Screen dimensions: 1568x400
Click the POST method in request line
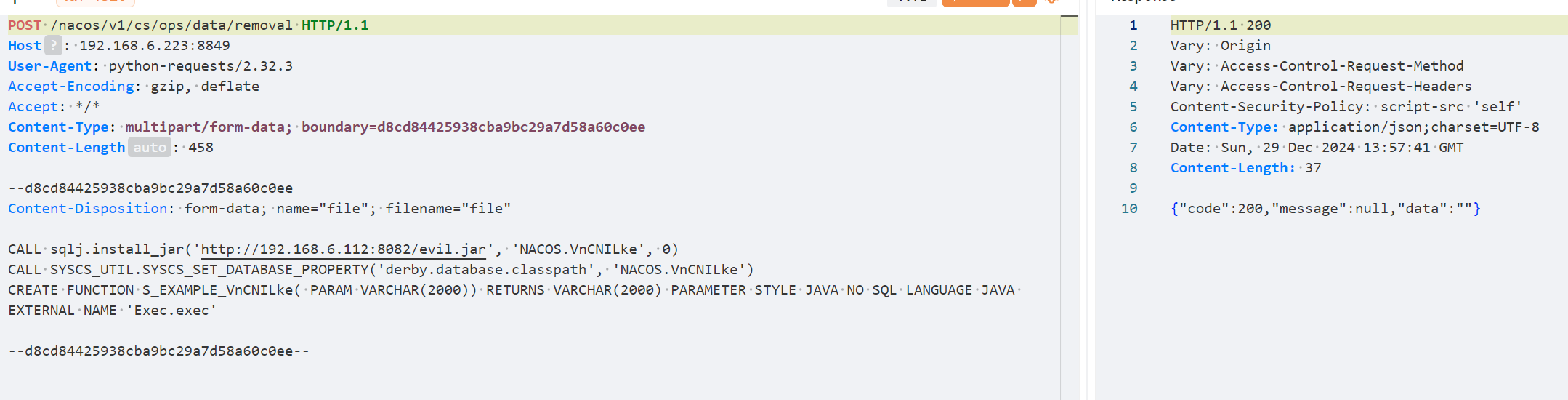[25, 25]
